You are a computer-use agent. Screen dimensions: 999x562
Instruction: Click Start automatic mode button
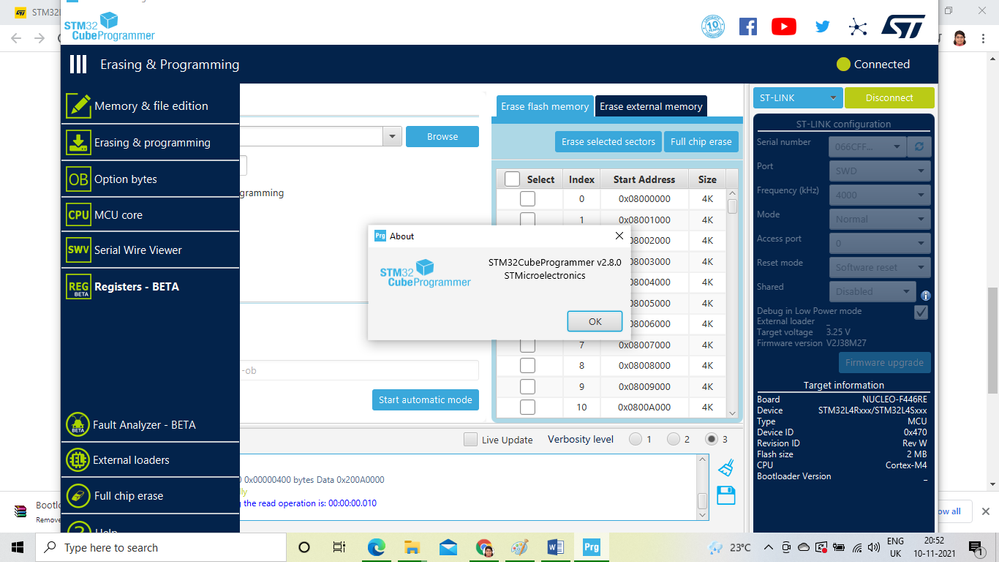(x=425, y=400)
